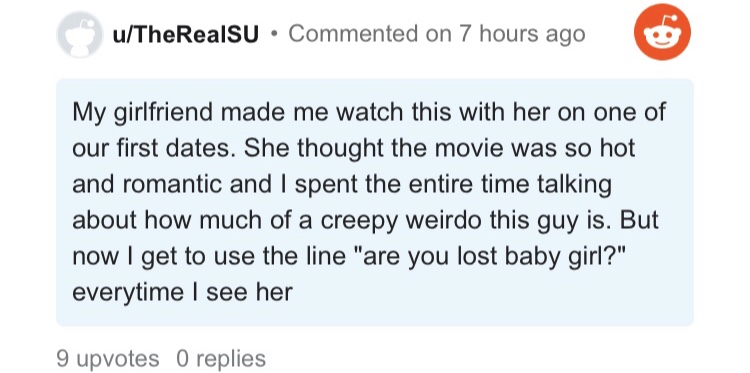Open the '0 replies' link
Screen dimensions: 750x373
pyautogui.click(x=221, y=359)
